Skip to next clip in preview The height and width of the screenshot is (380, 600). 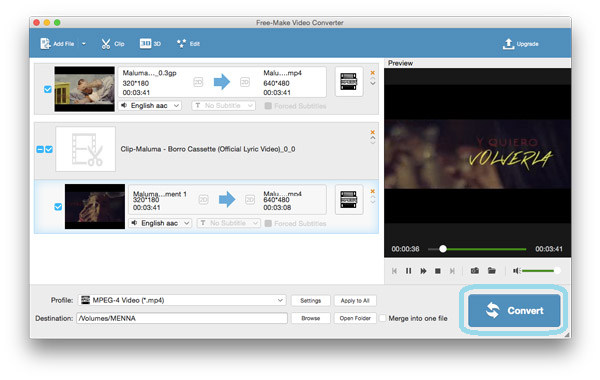452,271
